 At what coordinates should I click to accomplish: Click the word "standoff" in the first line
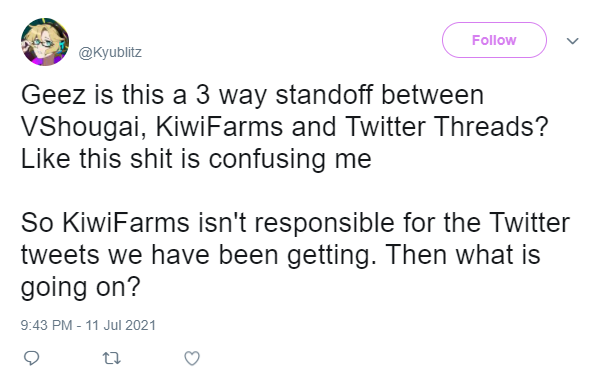tap(324, 94)
